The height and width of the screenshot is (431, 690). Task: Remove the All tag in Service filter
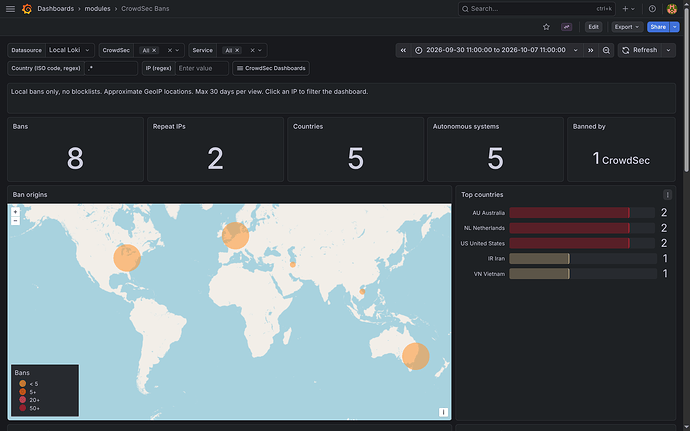(237, 51)
